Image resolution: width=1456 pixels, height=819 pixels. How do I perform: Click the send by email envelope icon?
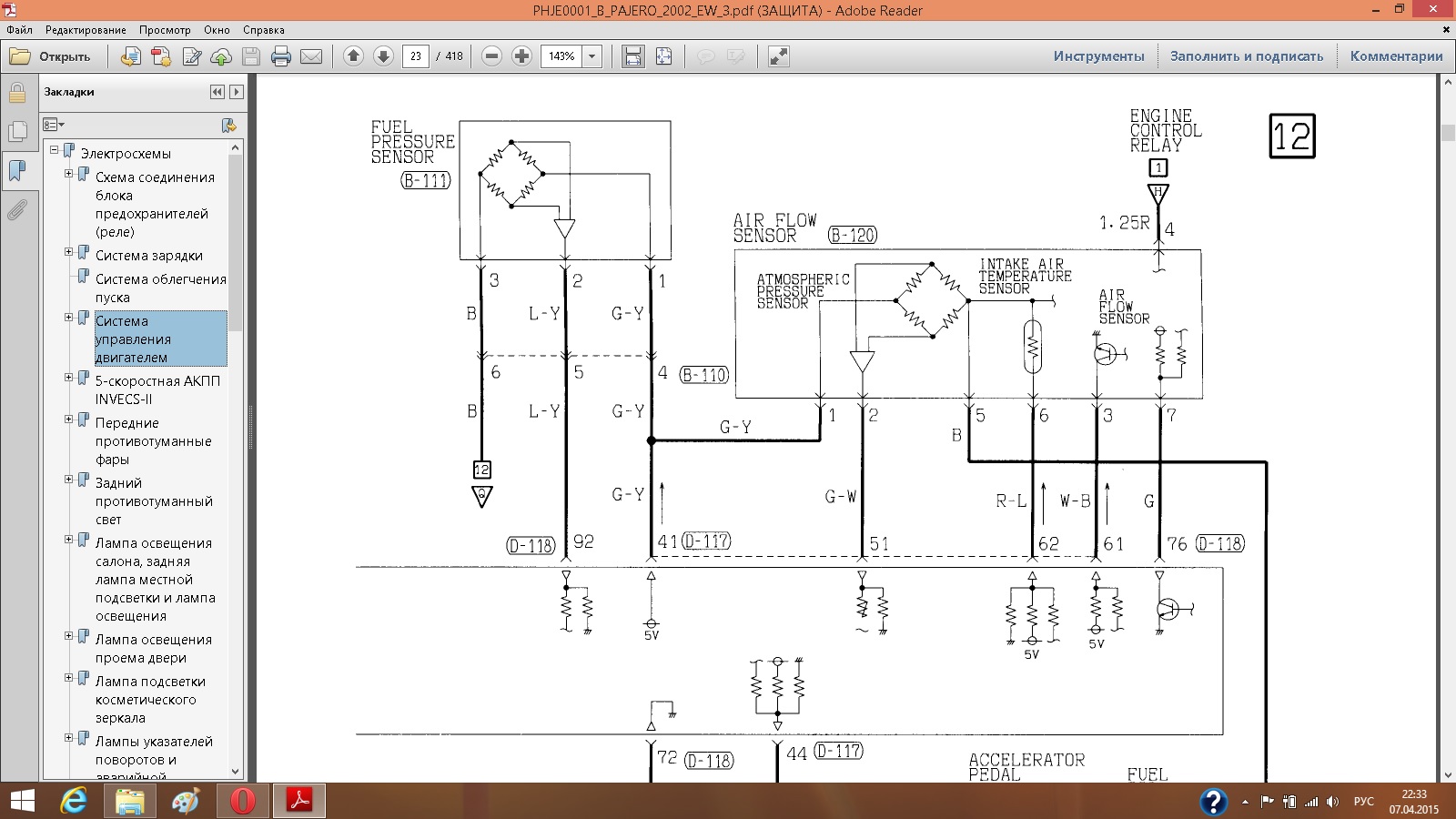pyautogui.click(x=311, y=56)
